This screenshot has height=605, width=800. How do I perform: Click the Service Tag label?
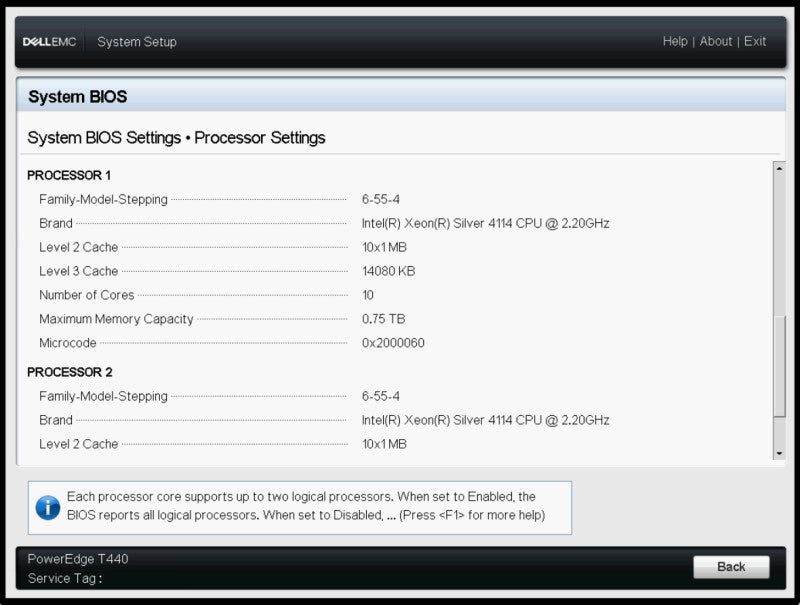[x=64, y=578]
